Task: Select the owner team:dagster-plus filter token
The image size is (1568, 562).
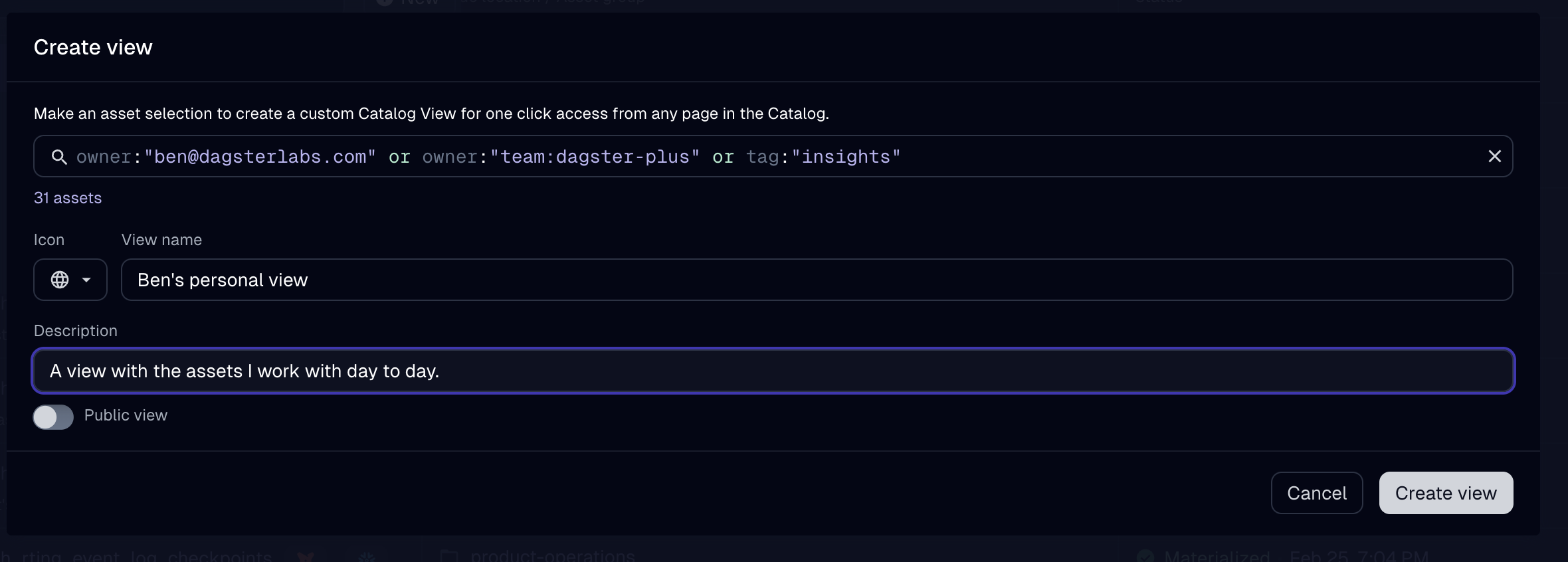Action: (x=561, y=157)
